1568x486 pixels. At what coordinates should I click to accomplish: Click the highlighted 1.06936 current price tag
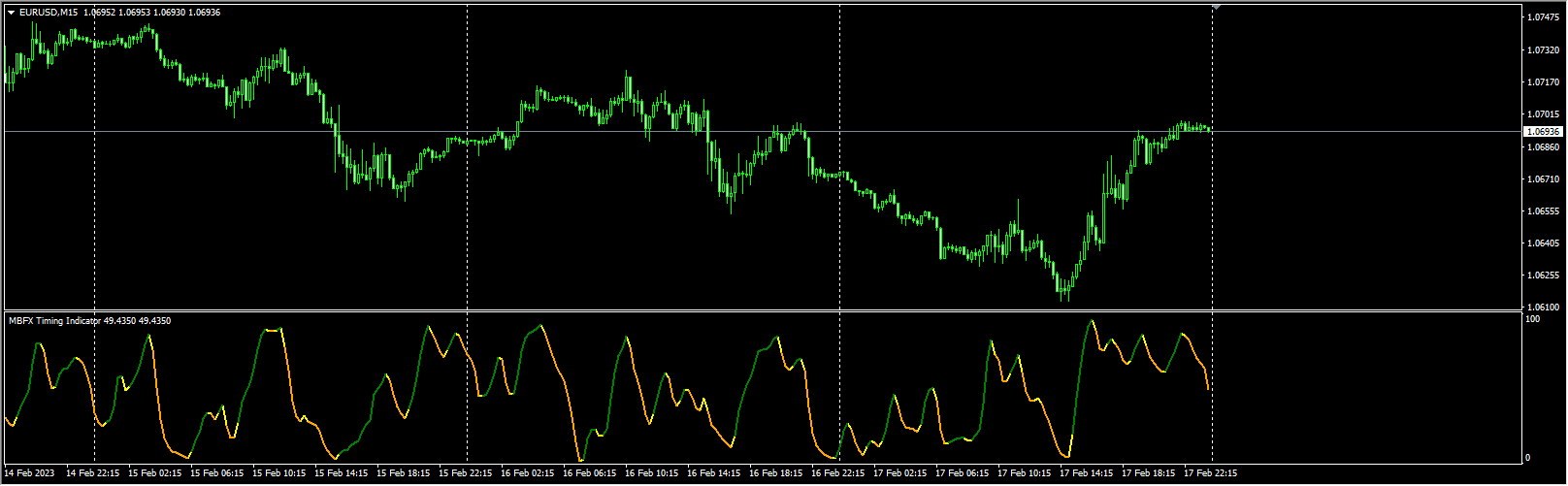1543,131
